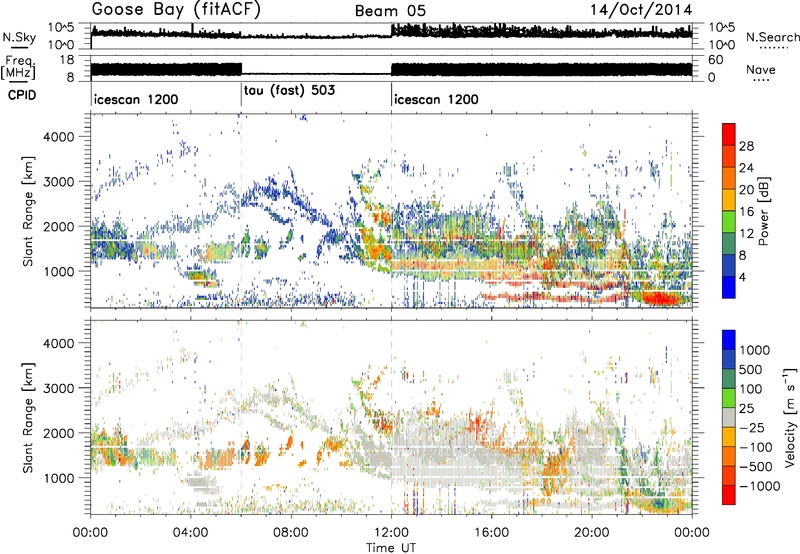Click the 'Goose Bay (fitACF)' title text
The height and width of the screenshot is (554, 800).
[x=176, y=10]
